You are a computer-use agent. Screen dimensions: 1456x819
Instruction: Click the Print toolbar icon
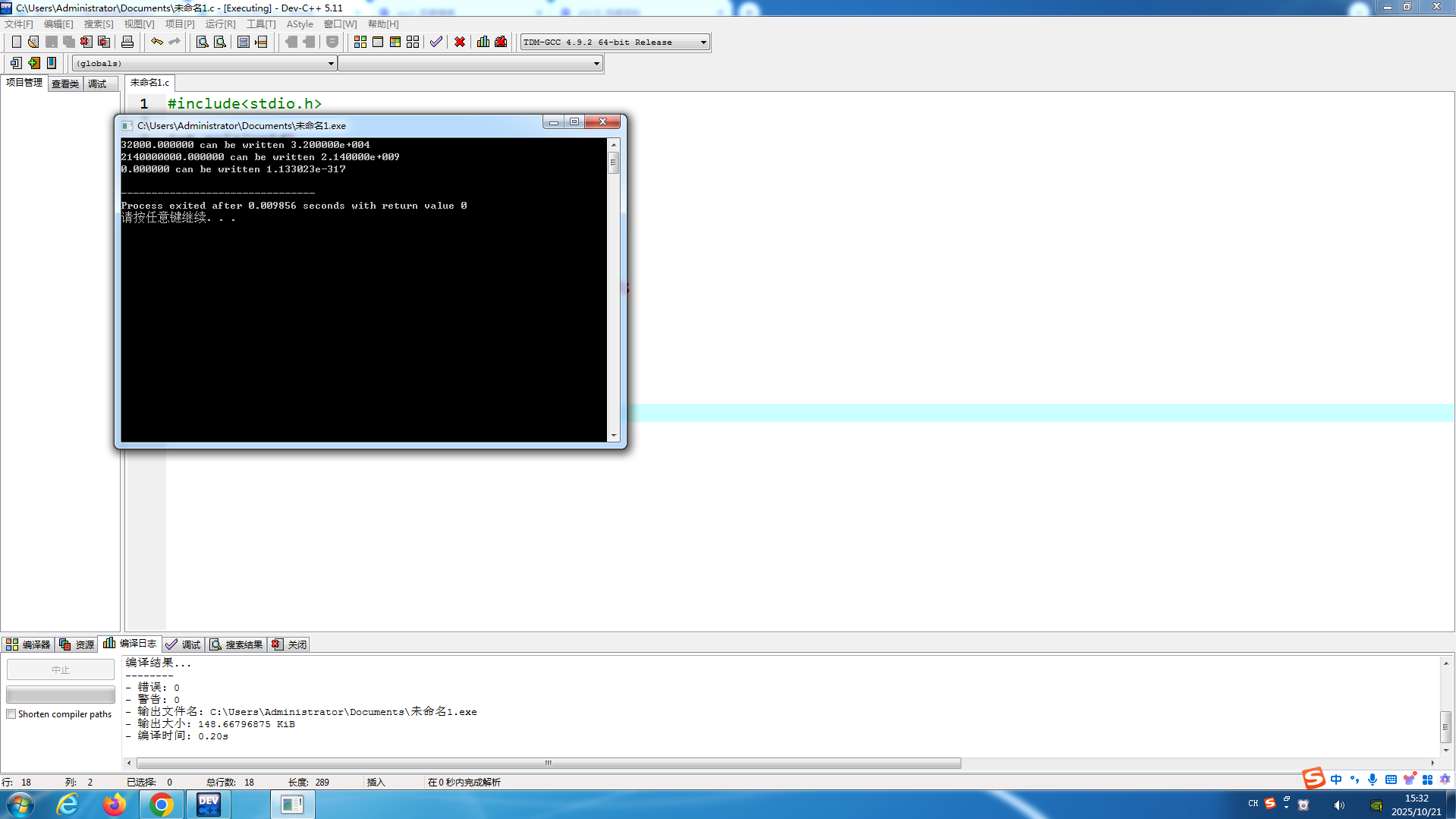[x=127, y=42]
